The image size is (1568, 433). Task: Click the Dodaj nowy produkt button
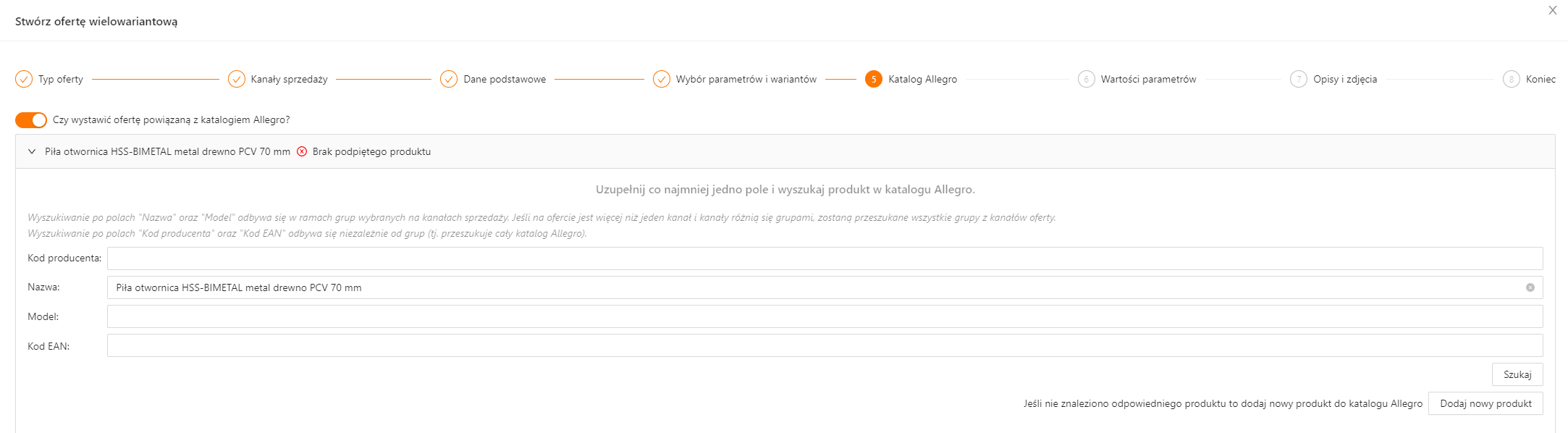1485,403
